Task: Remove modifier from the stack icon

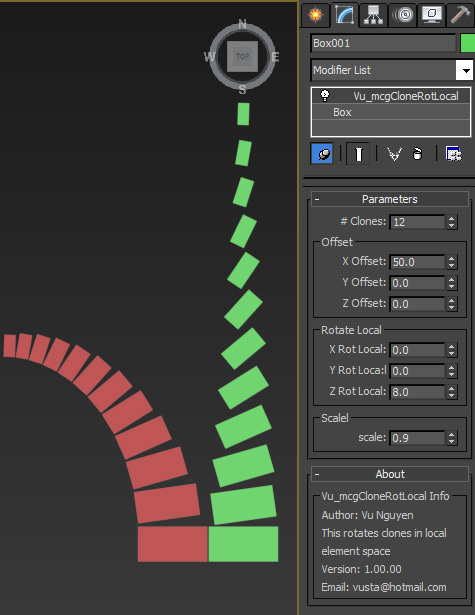Action: (x=417, y=153)
